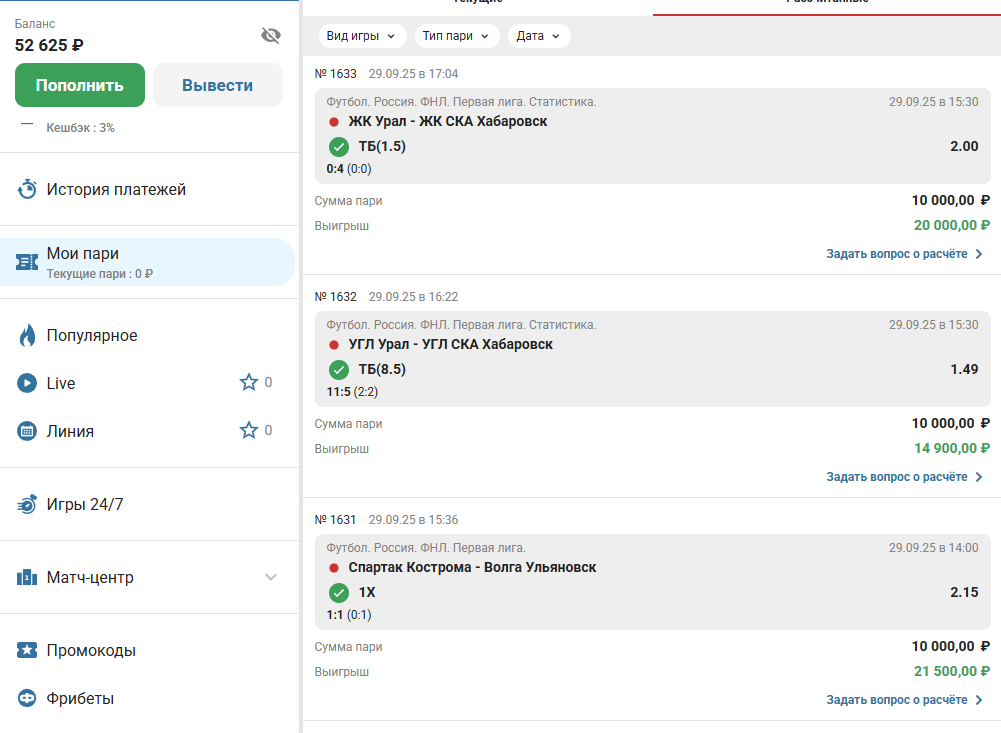Click score 1:1 (0:1)
Image resolution: width=1001 pixels, height=733 pixels.
349,614
